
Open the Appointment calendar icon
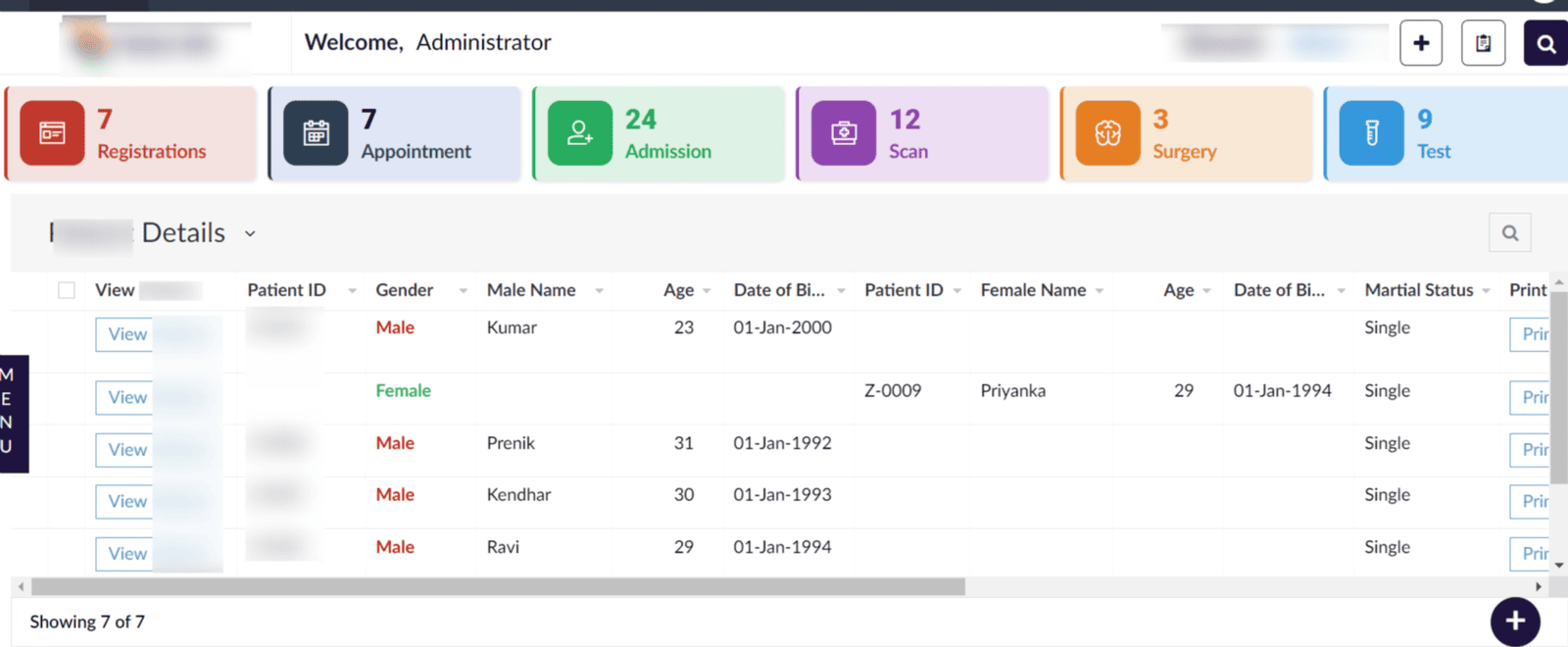[316, 133]
